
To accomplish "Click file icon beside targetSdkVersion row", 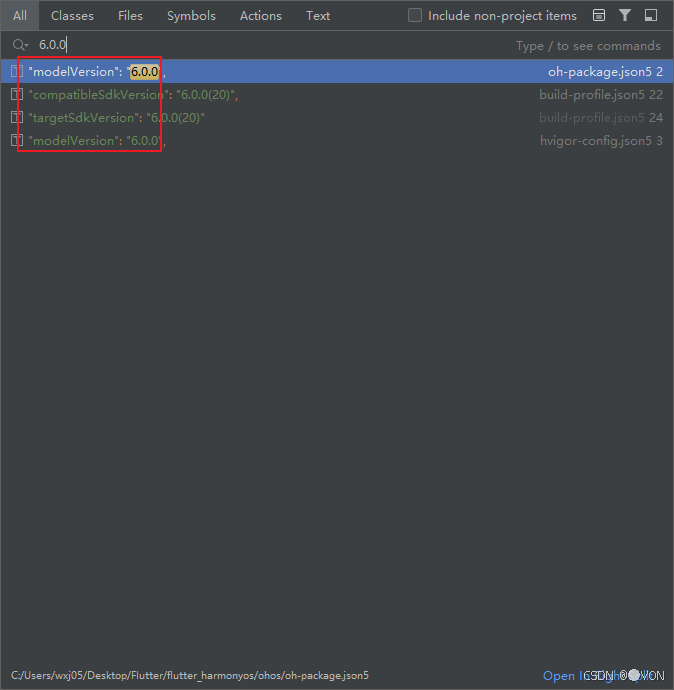I will pos(17,117).
